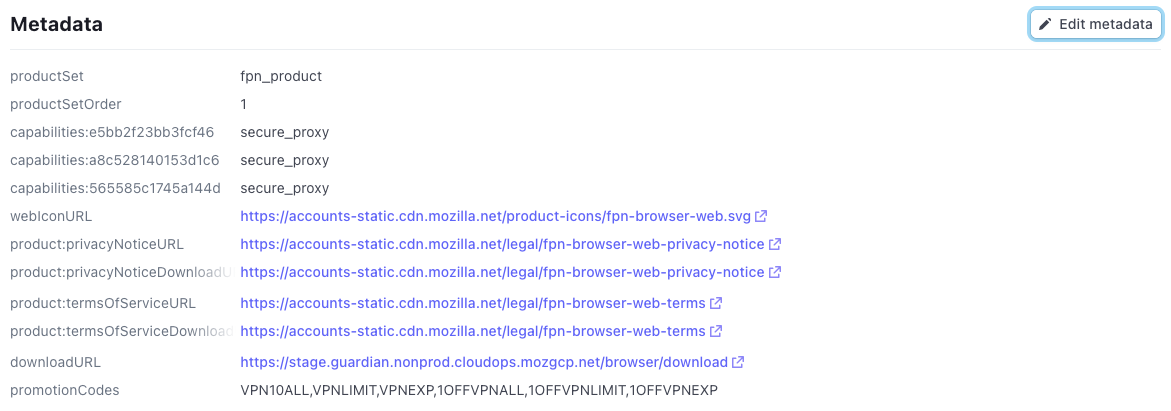This screenshot has width=1171, height=411.
Task: Select the promotionCodes value text
Action: pos(479,390)
